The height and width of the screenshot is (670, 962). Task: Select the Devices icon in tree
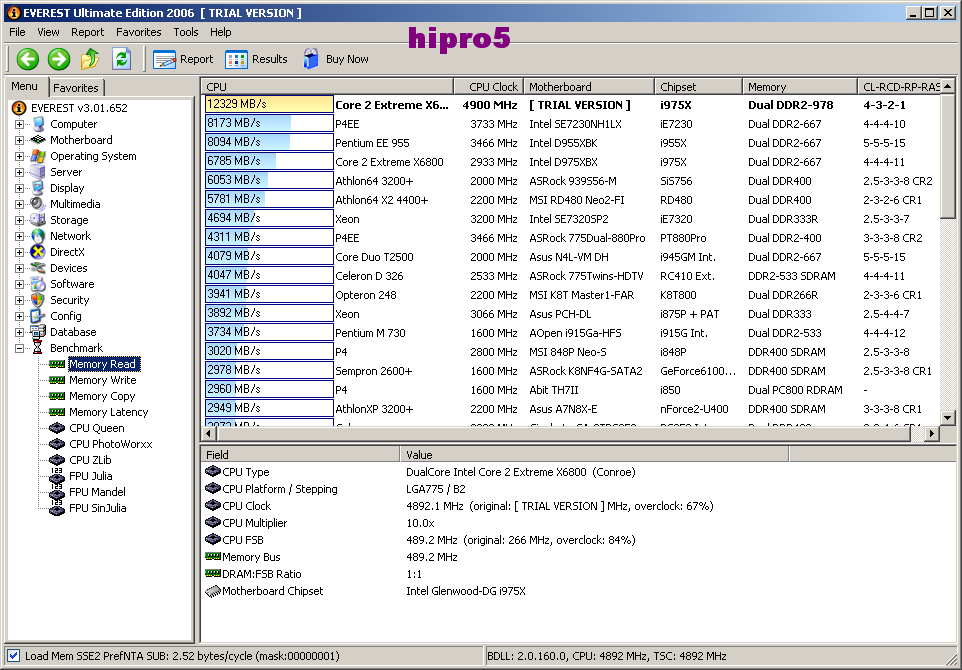pos(38,268)
